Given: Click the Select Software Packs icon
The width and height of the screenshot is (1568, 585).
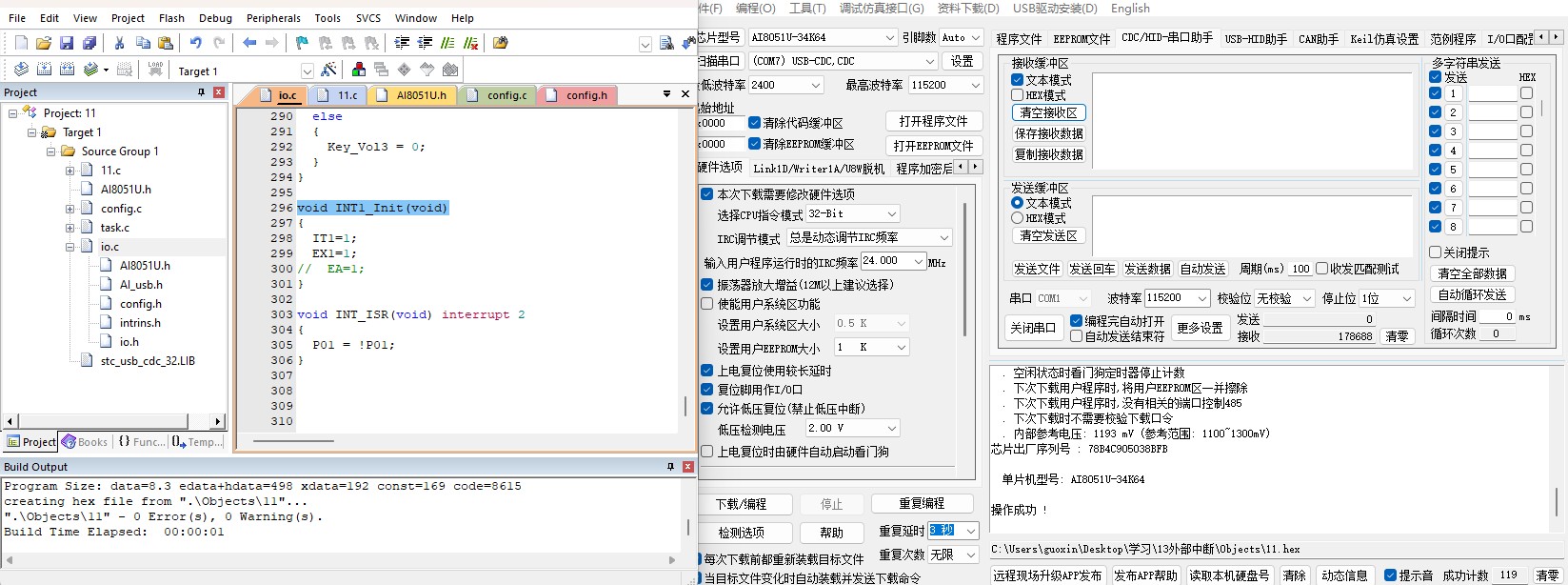Looking at the screenshot, I should click(427, 70).
